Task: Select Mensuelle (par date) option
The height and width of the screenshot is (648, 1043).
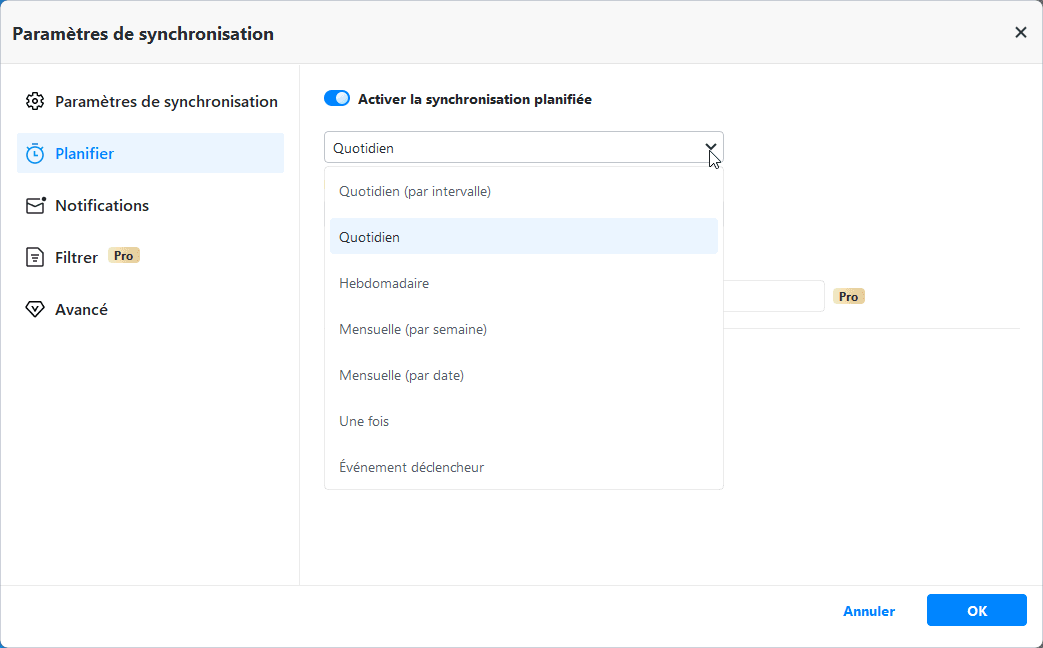Action: (x=402, y=375)
